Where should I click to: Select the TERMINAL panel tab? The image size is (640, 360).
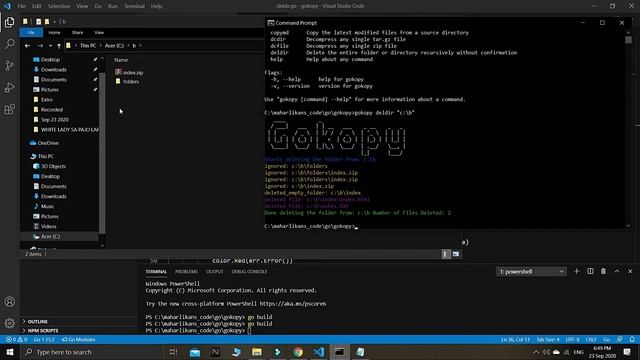(x=156, y=271)
